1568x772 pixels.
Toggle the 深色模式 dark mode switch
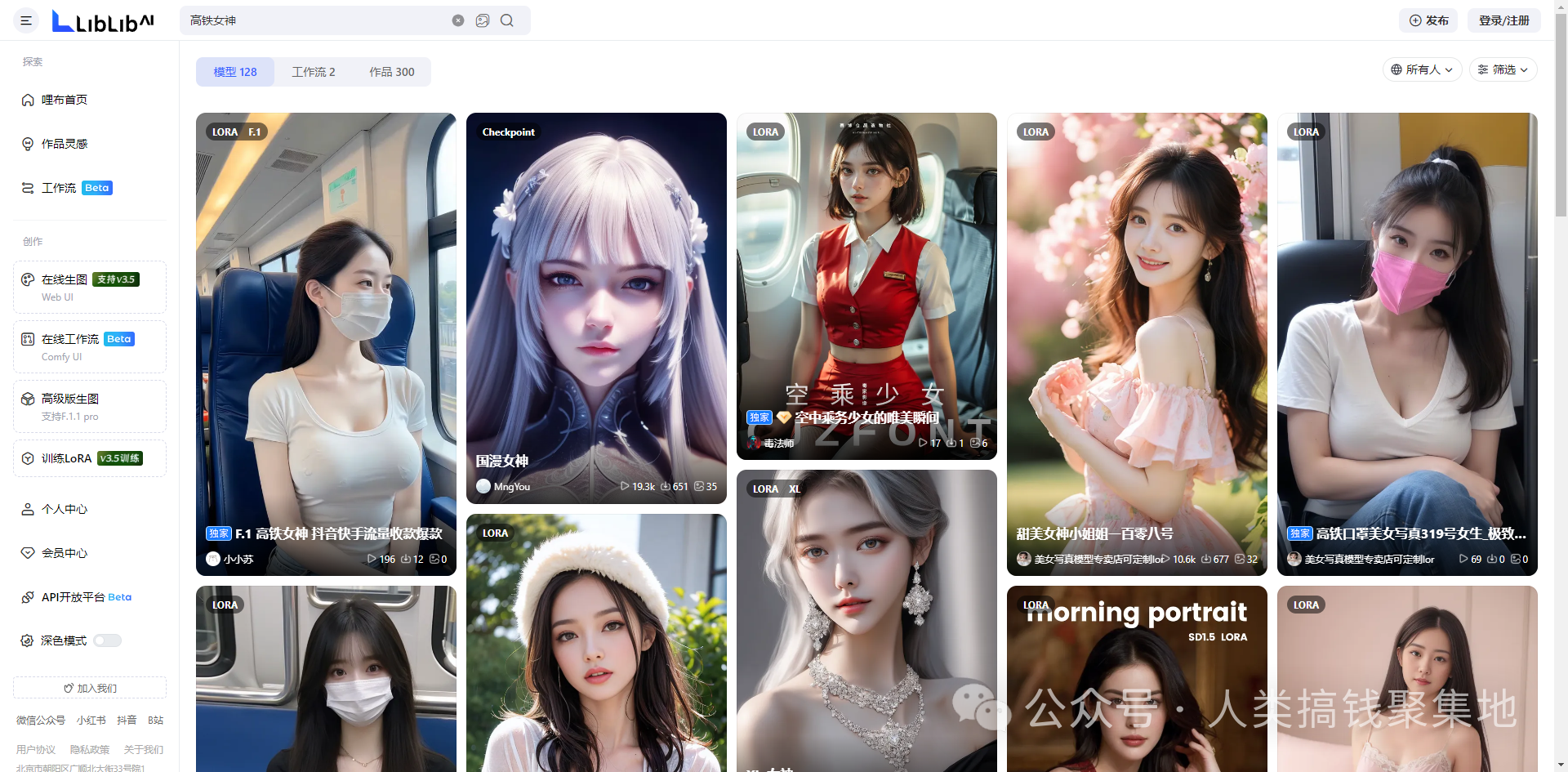tap(107, 640)
